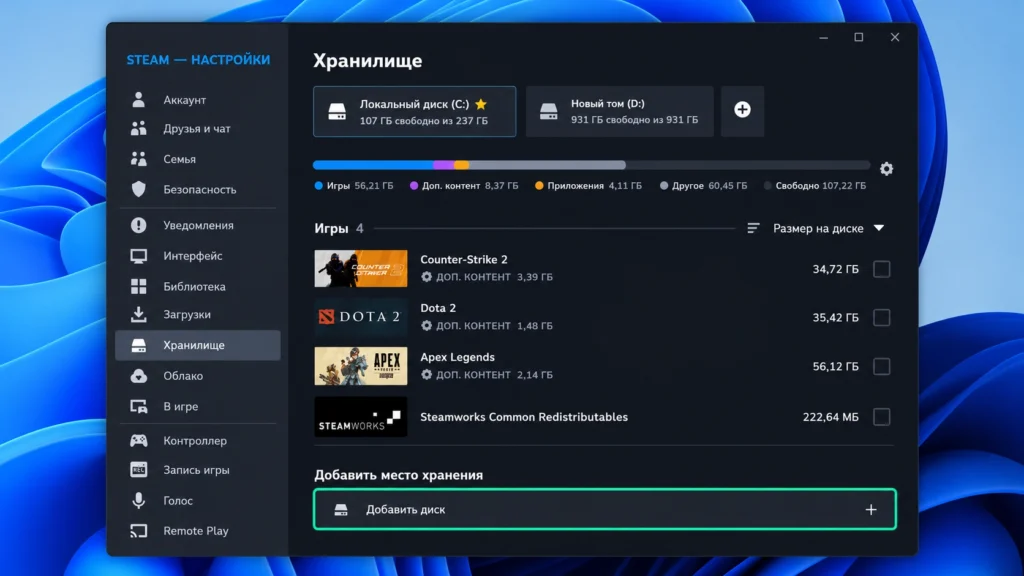Check the Dota 2 checkbox

[882, 317]
